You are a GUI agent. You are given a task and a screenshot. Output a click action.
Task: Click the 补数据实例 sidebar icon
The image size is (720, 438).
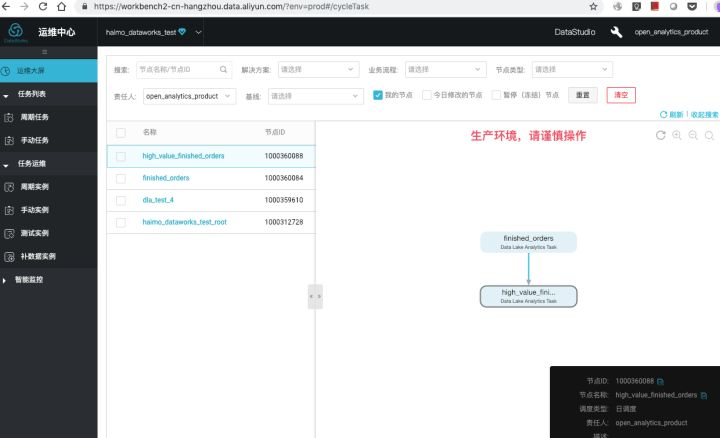pyautogui.click(x=9, y=257)
